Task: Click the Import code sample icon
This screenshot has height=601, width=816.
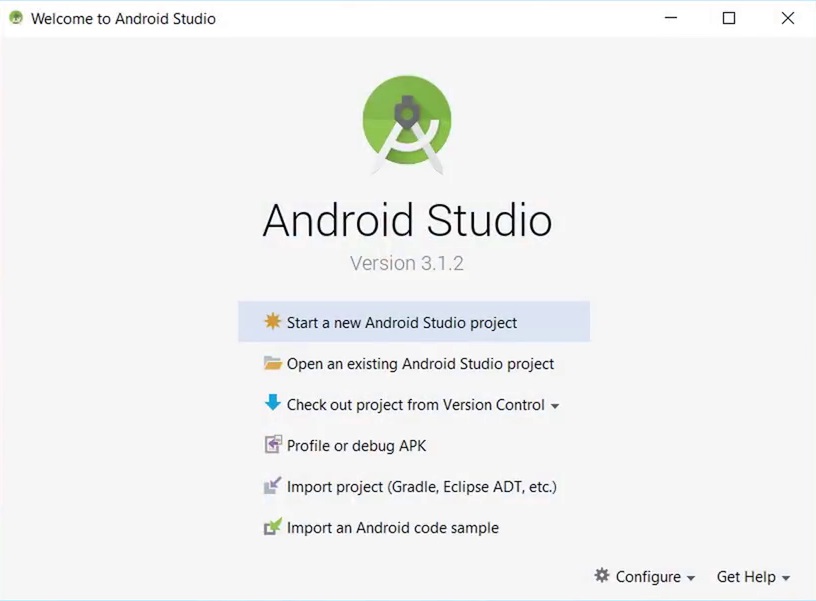Action: 272,527
